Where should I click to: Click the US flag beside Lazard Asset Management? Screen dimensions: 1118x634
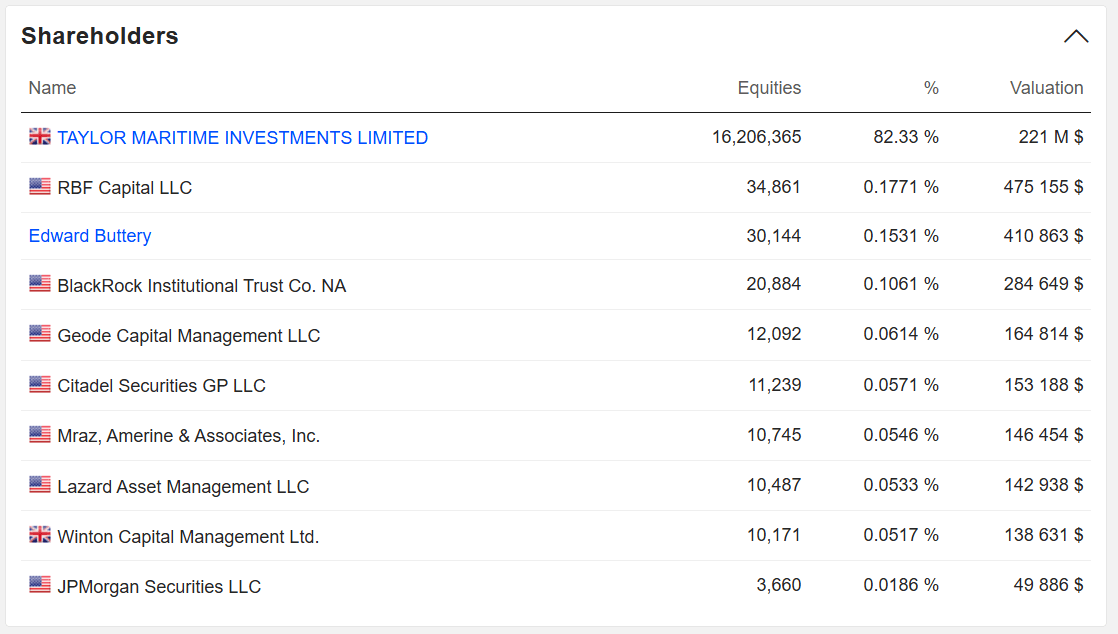click(x=39, y=483)
